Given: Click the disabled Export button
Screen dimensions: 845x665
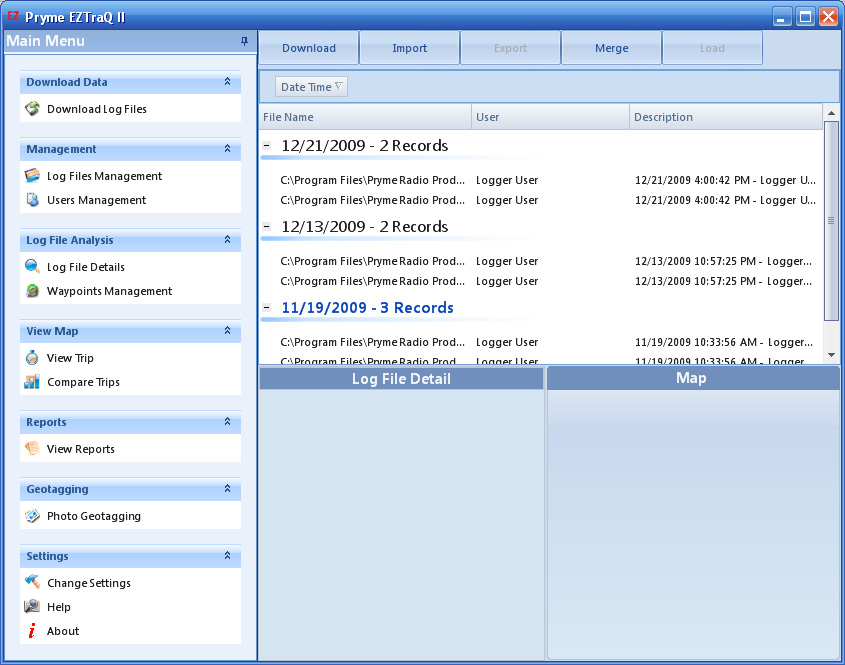Looking at the screenshot, I should coord(510,48).
